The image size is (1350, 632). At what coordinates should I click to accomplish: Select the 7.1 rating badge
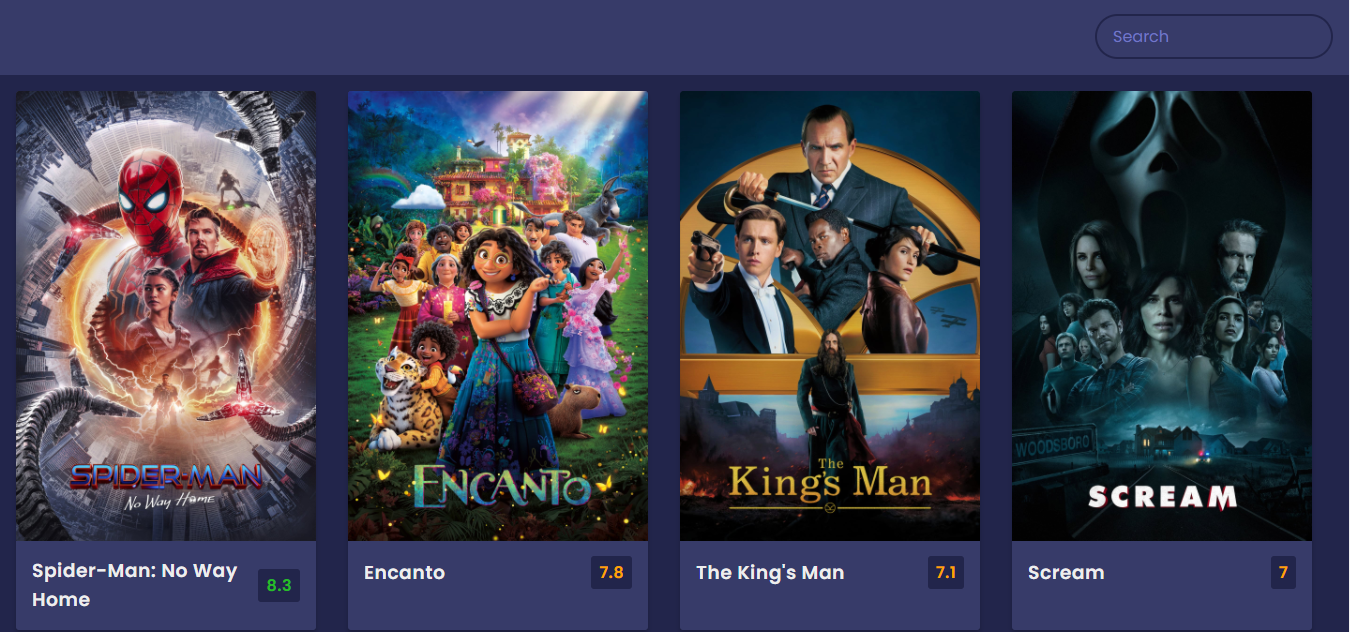946,573
